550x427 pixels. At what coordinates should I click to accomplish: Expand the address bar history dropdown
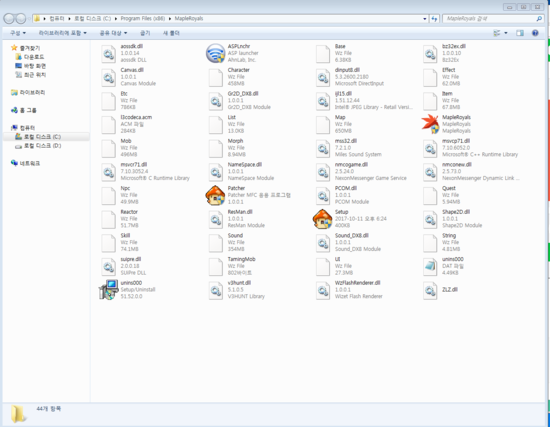424,19
